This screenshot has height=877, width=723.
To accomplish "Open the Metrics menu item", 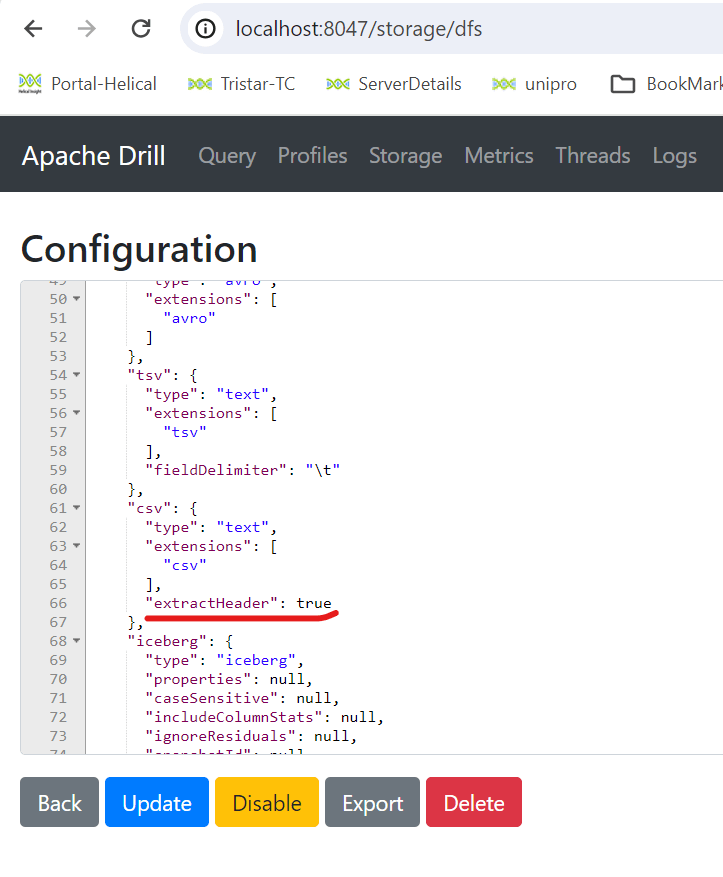I will coord(499,155).
